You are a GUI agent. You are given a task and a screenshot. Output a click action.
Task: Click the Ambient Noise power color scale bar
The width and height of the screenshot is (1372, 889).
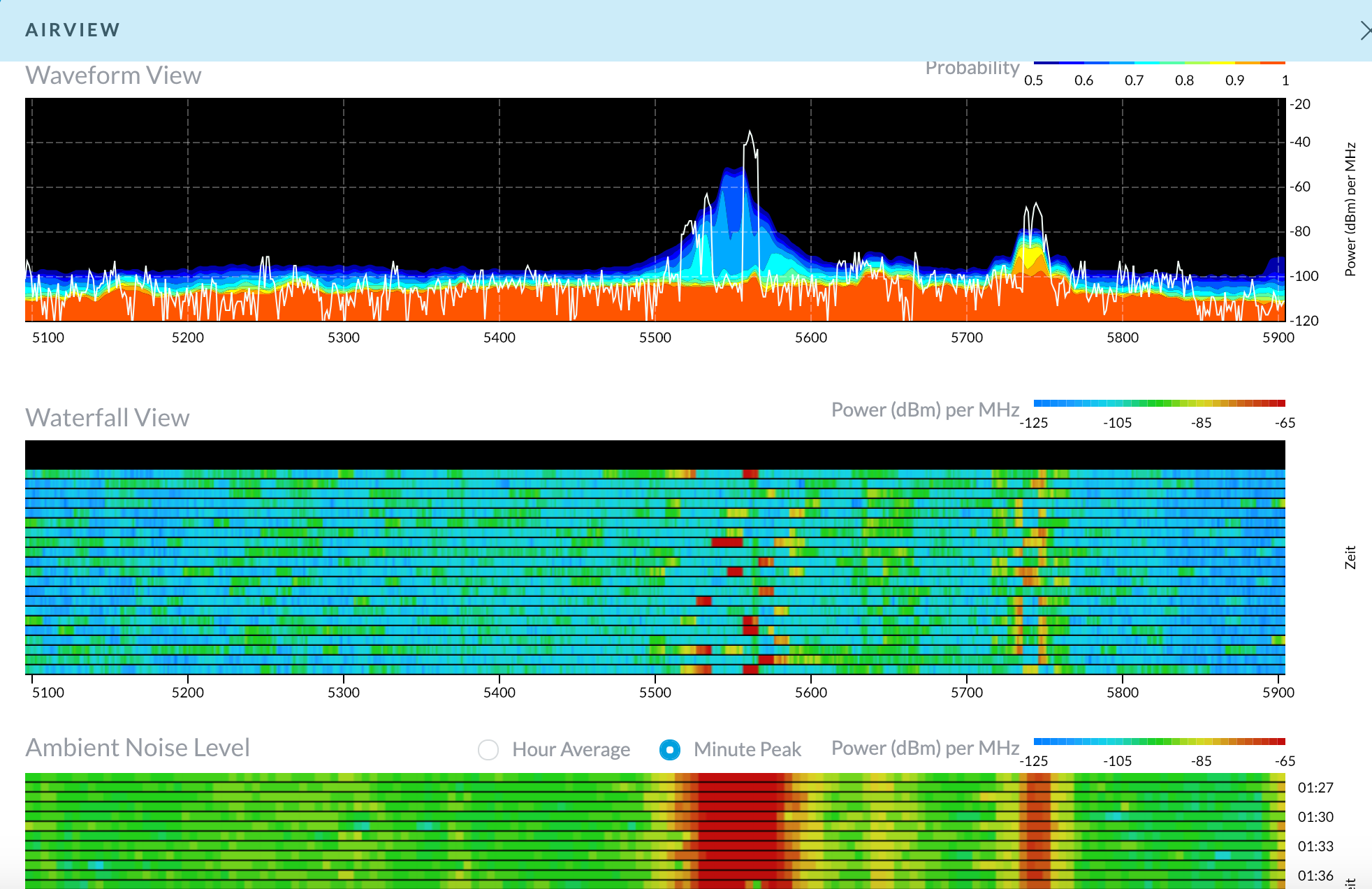tap(1159, 742)
